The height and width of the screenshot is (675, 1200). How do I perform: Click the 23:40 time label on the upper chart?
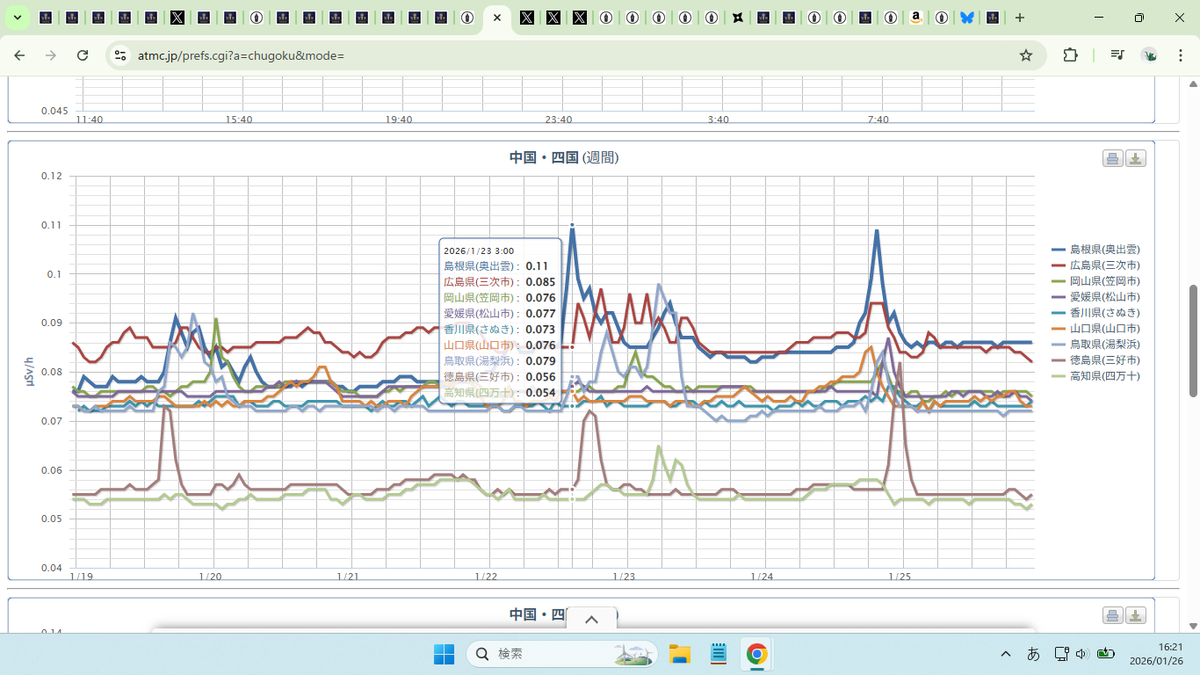[x=559, y=120]
